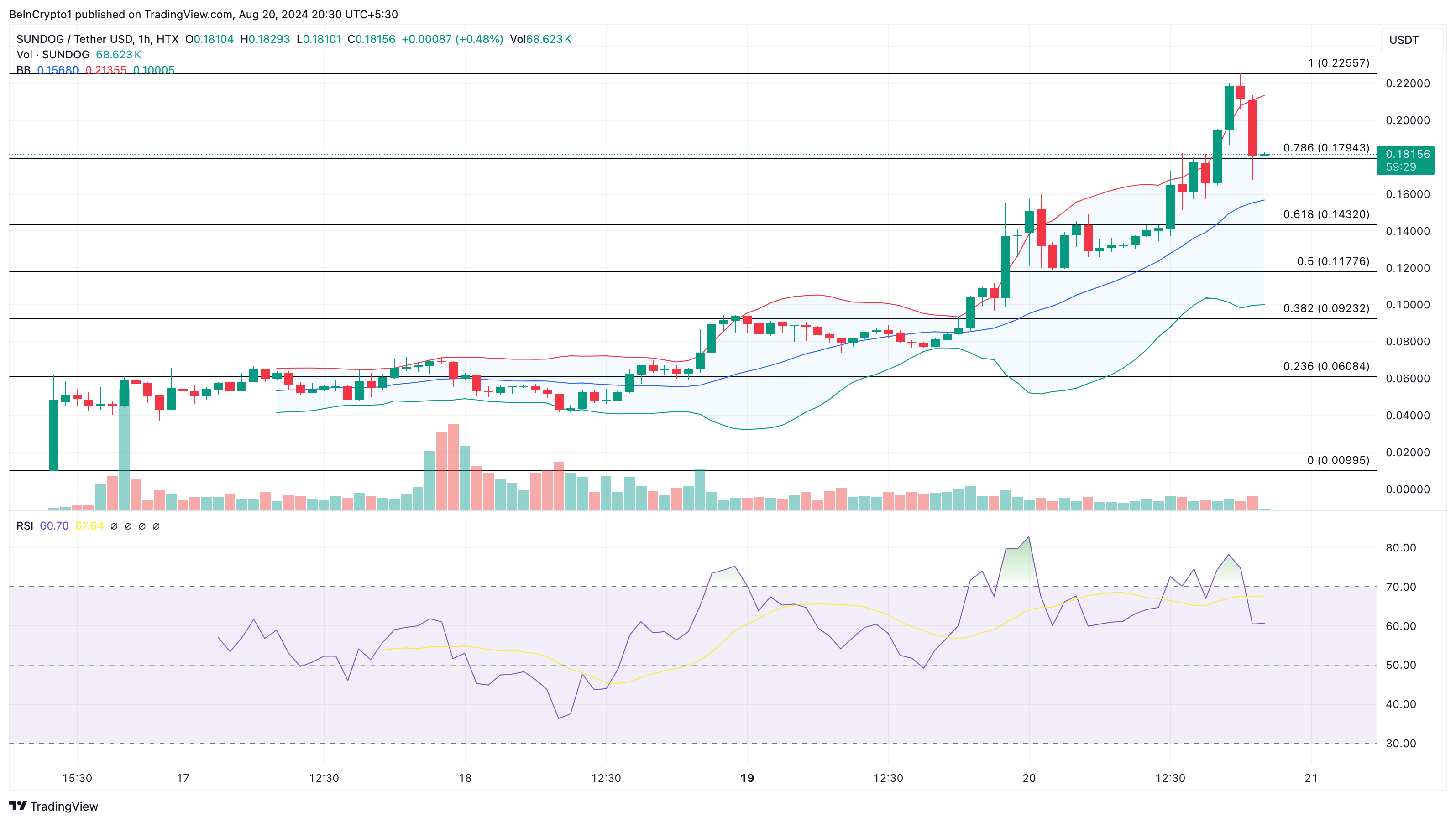Click the 21 date label on time axis
The height and width of the screenshot is (822, 1456).
1311,778
